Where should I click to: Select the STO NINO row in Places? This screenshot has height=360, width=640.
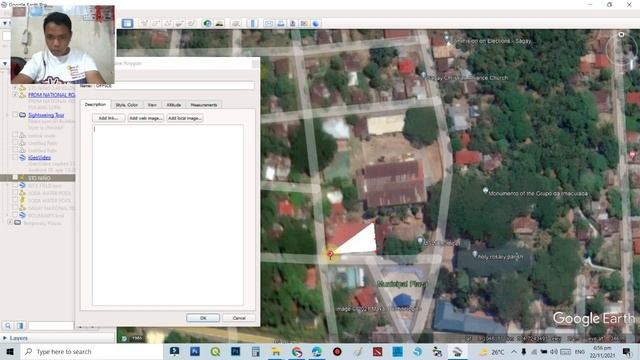pyautogui.click(x=38, y=178)
